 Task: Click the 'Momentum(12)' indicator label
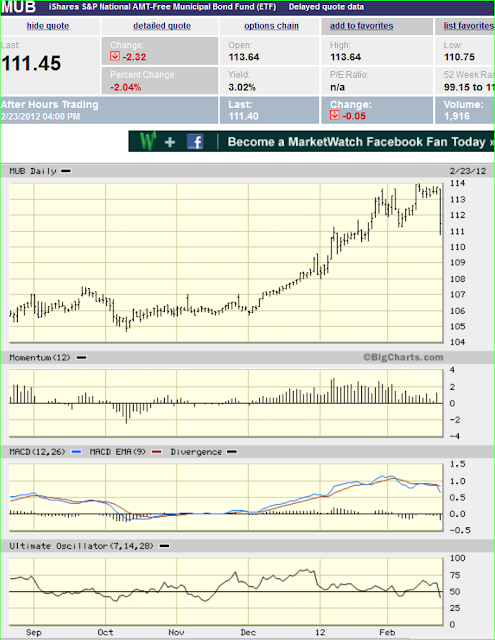40,358
